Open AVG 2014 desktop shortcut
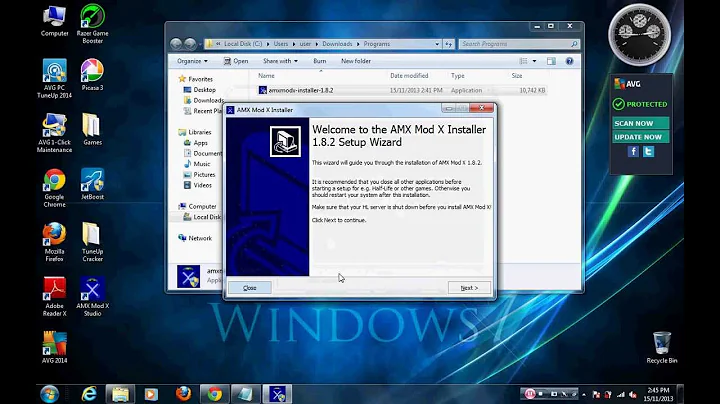The height and width of the screenshot is (404, 720). click(54, 348)
